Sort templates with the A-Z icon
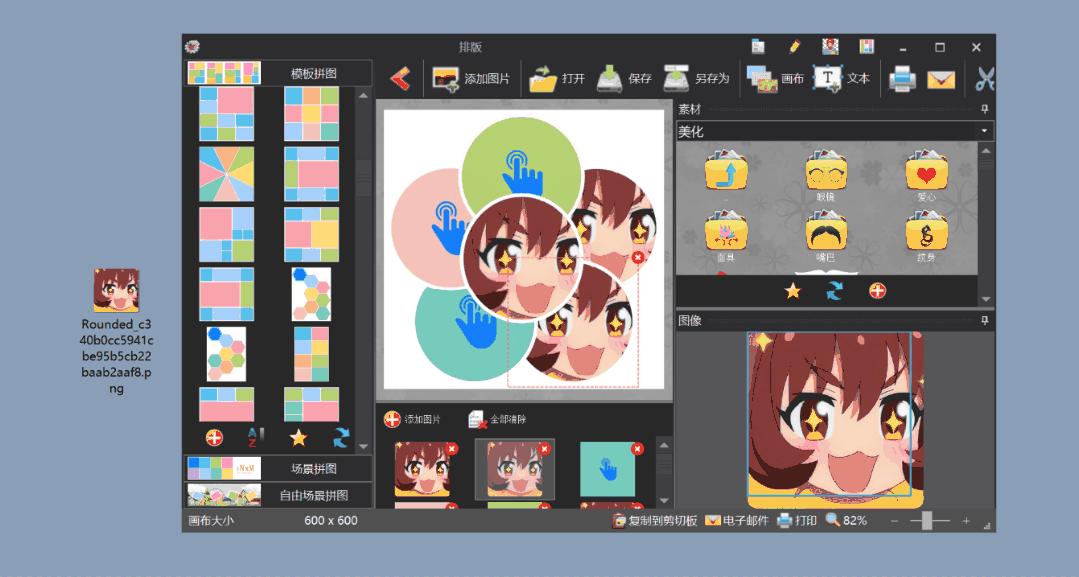 [x=255, y=437]
